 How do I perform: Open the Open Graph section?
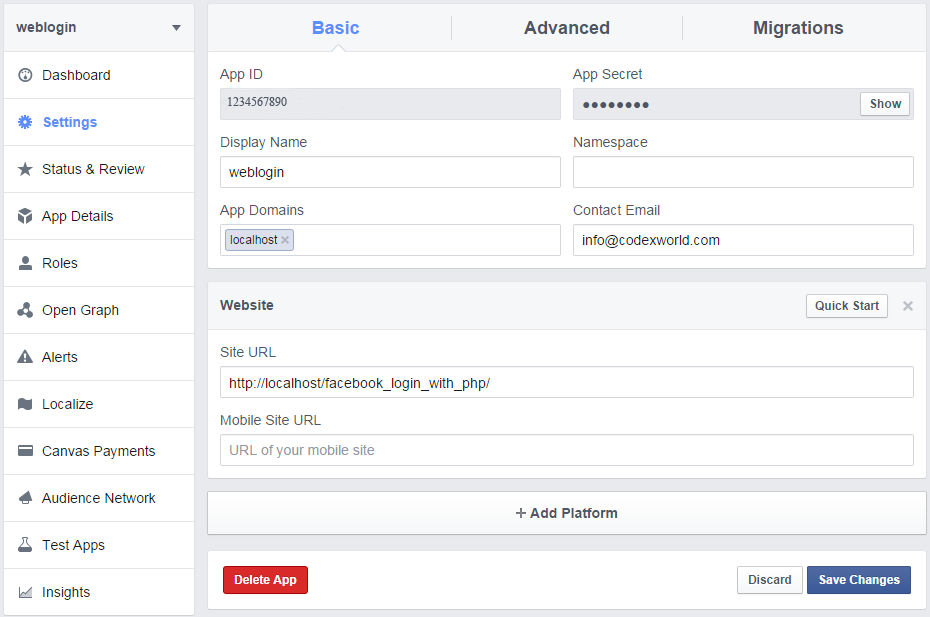click(x=99, y=310)
